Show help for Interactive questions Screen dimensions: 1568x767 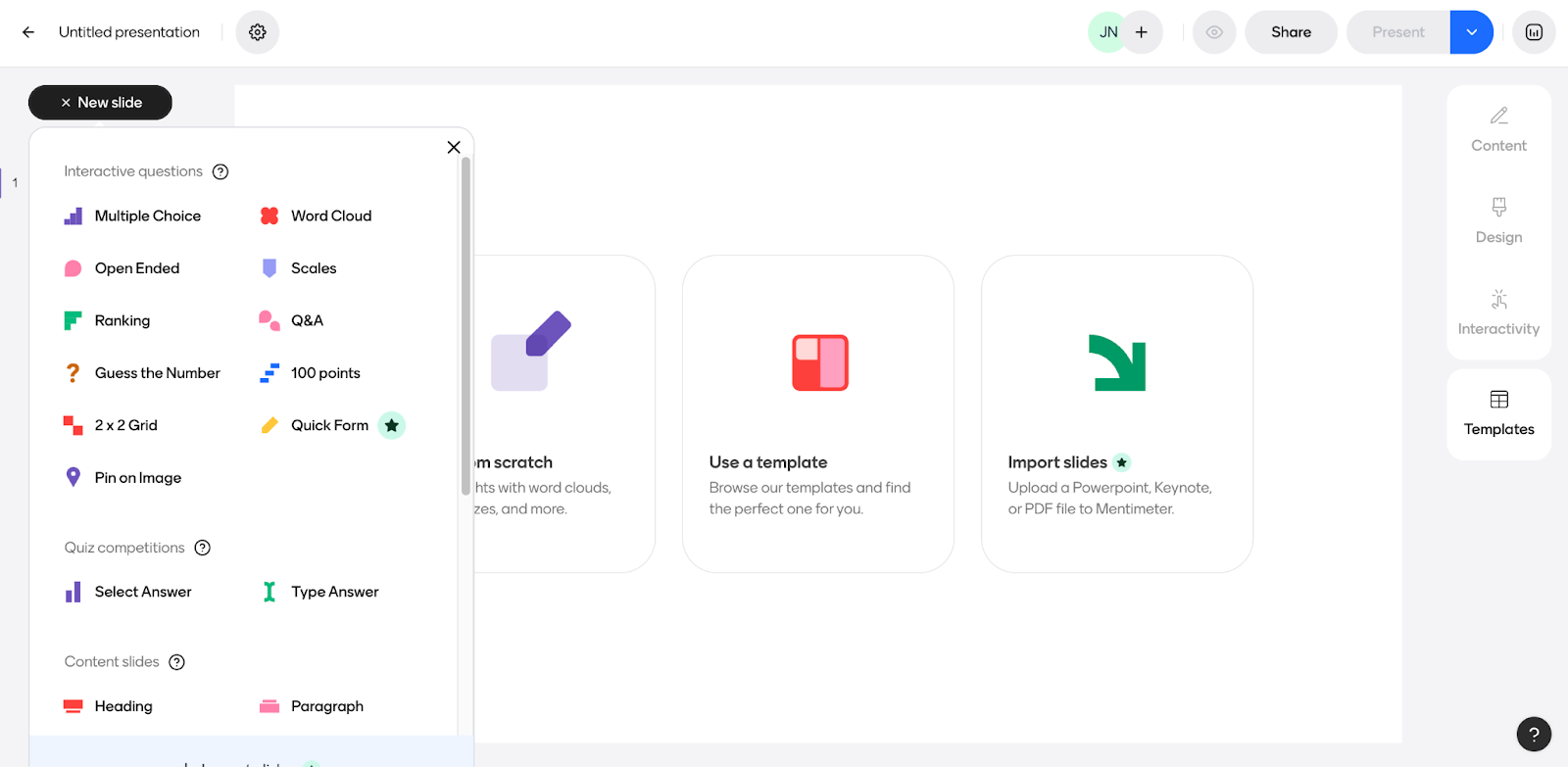pyautogui.click(x=220, y=171)
